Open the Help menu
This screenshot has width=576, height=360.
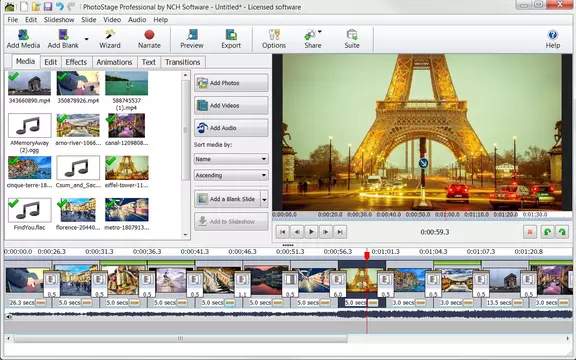pos(161,20)
